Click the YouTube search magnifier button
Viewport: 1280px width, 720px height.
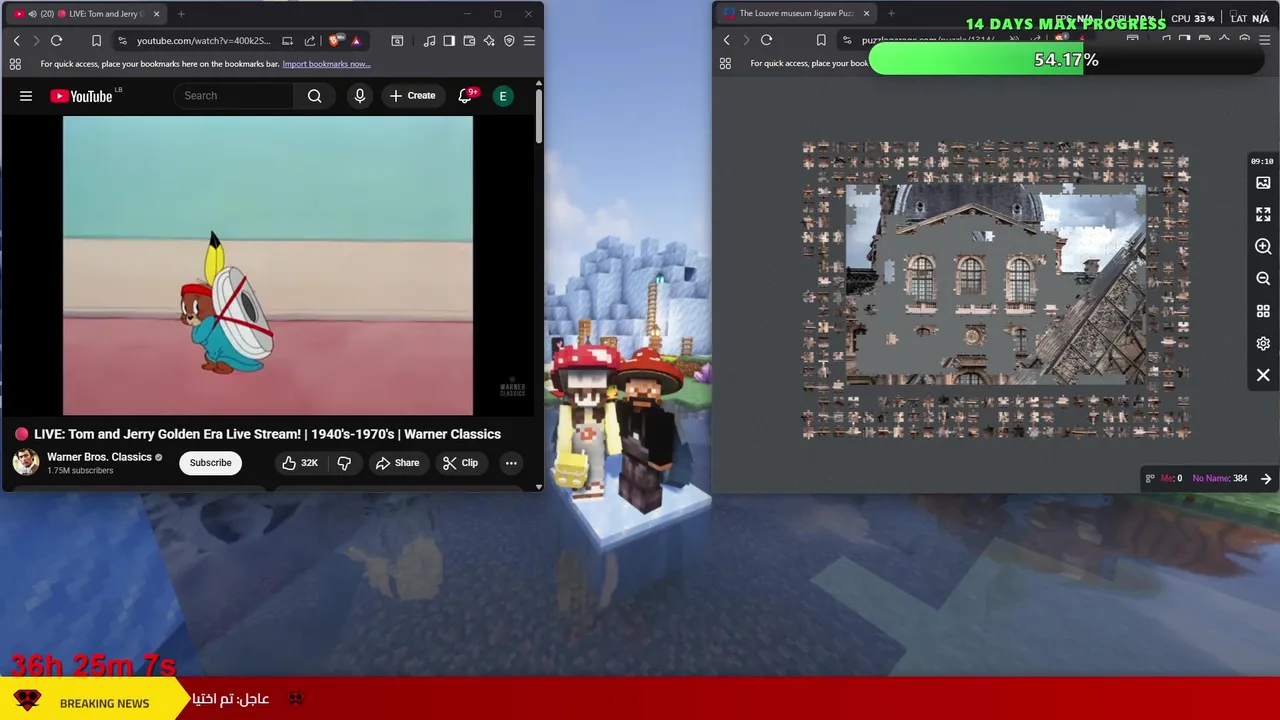(x=315, y=96)
